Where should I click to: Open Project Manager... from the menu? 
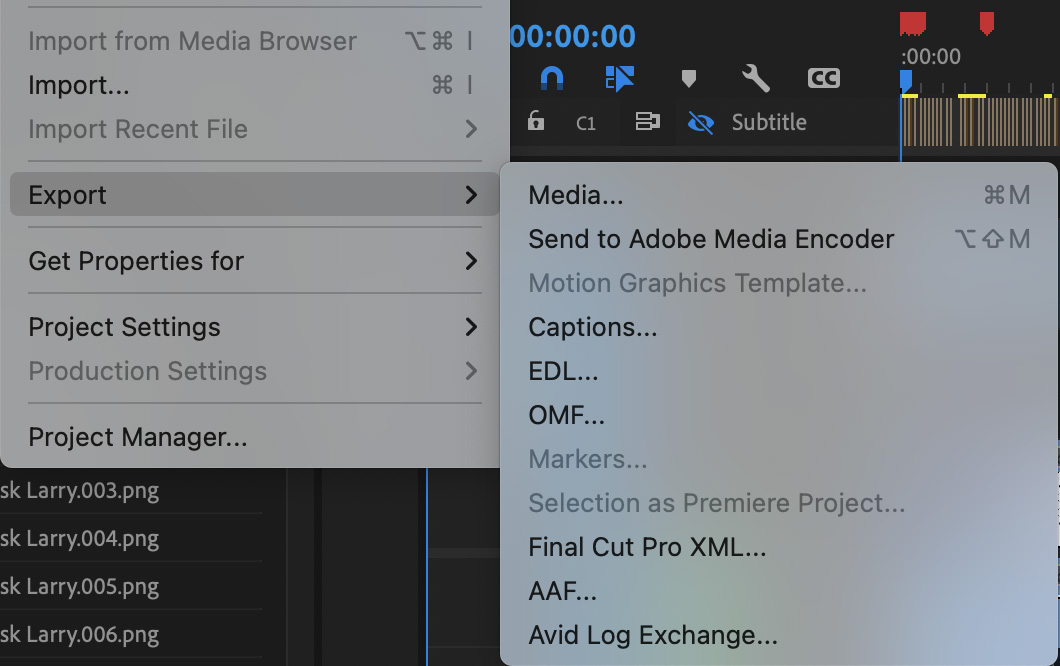(138, 437)
